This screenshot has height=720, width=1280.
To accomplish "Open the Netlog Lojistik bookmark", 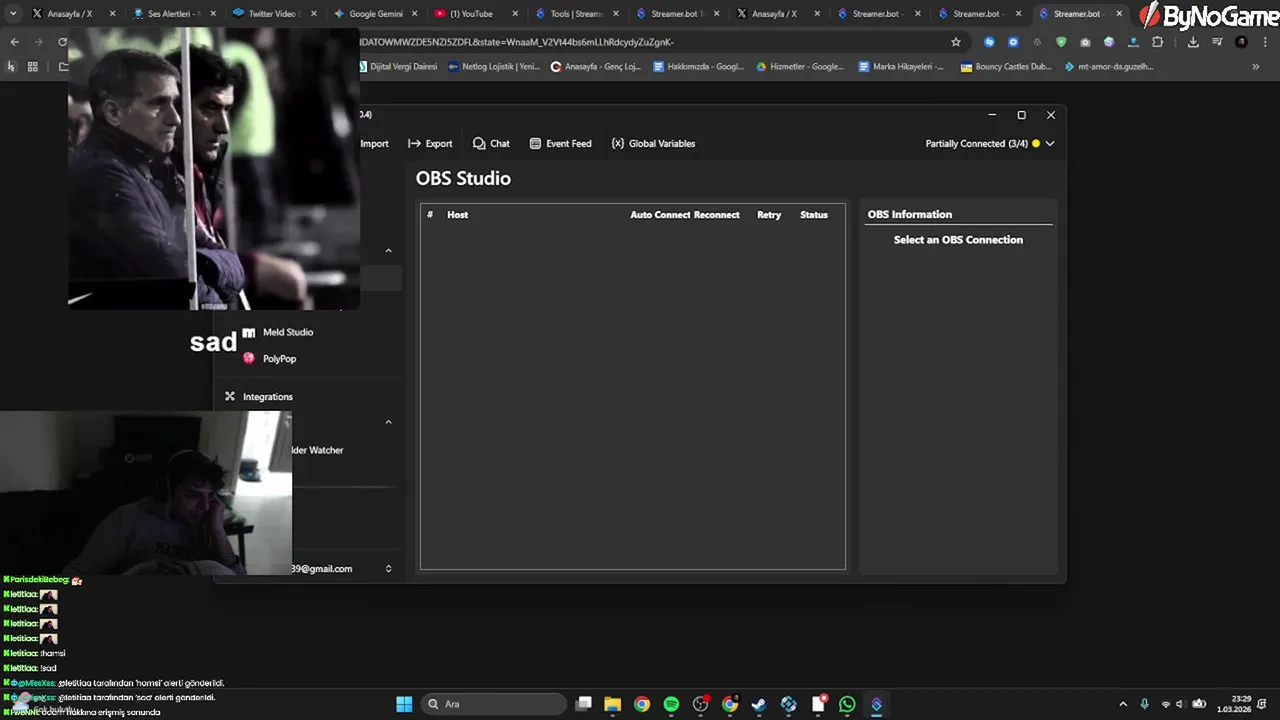I will tap(494, 67).
